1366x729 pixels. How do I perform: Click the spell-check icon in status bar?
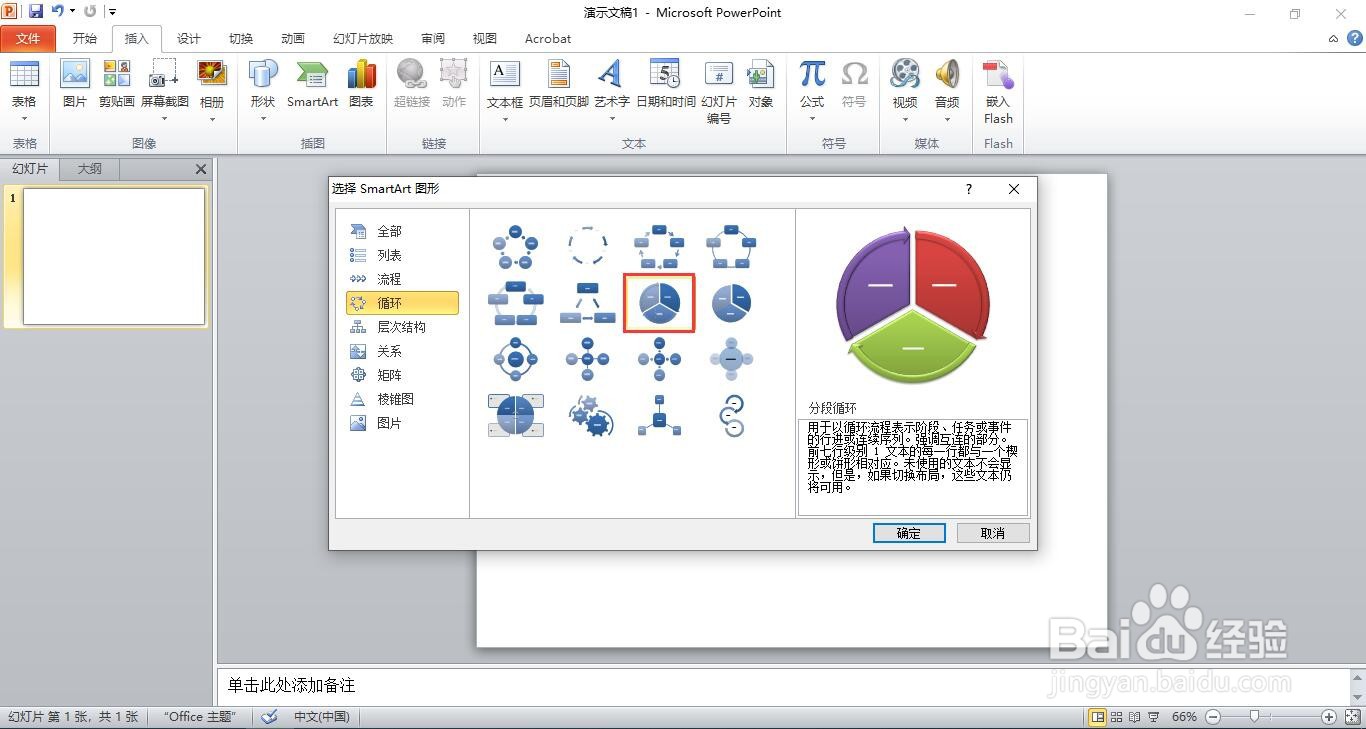(269, 717)
